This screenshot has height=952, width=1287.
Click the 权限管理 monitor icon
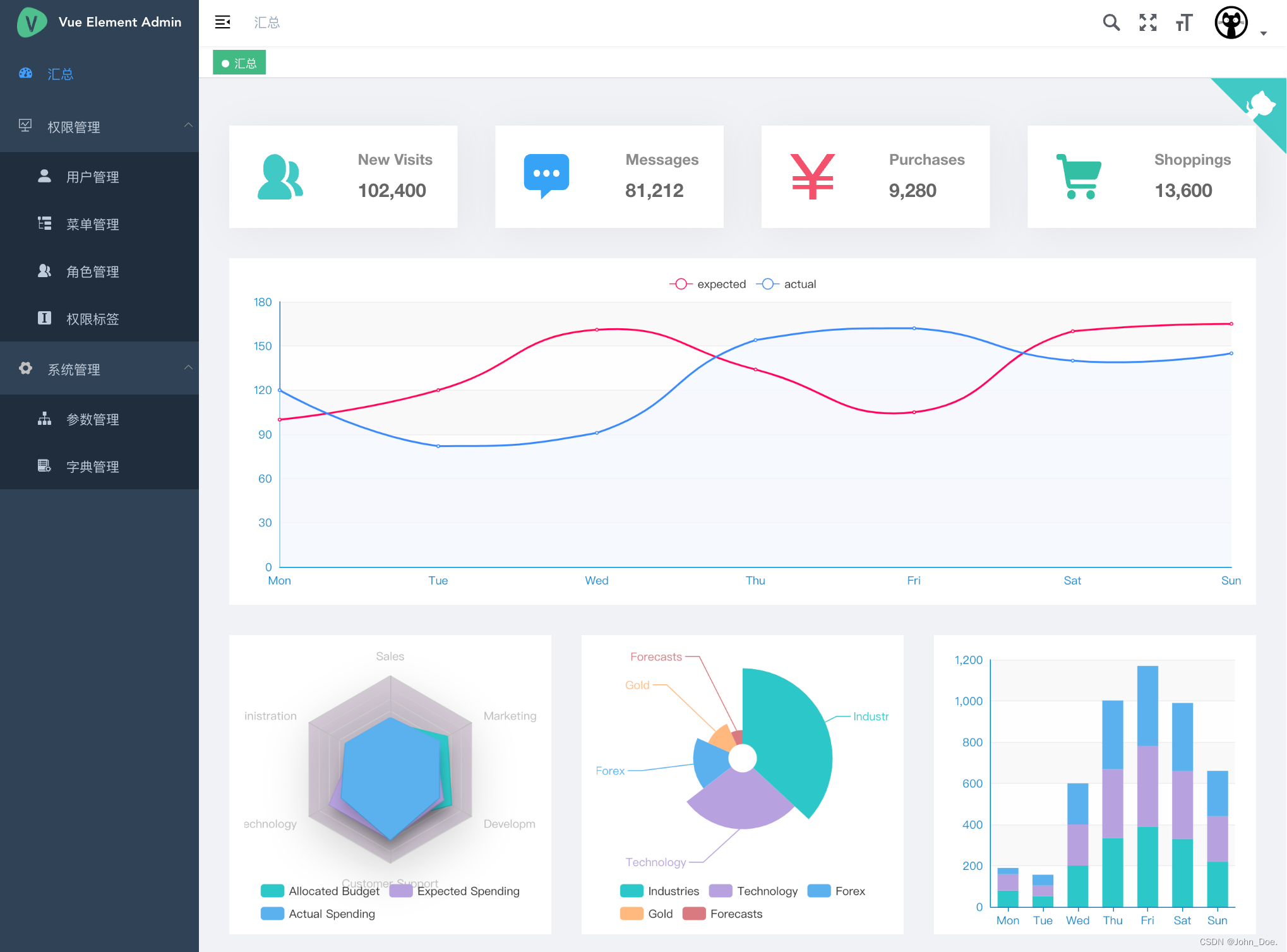(x=25, y=126)
